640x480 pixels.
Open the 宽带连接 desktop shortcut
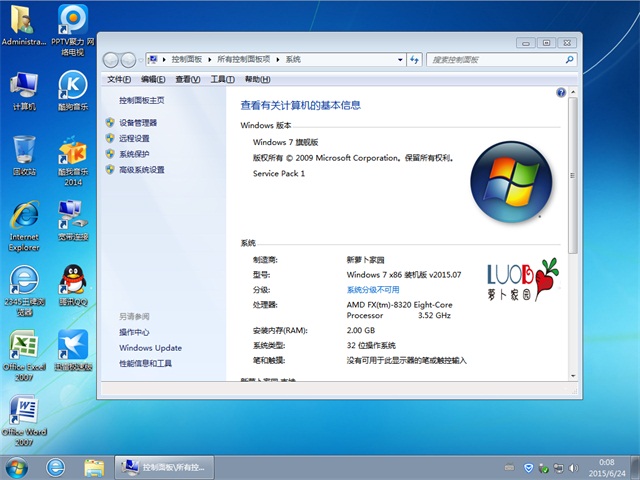pyautogui.click(x=73, y=220)
